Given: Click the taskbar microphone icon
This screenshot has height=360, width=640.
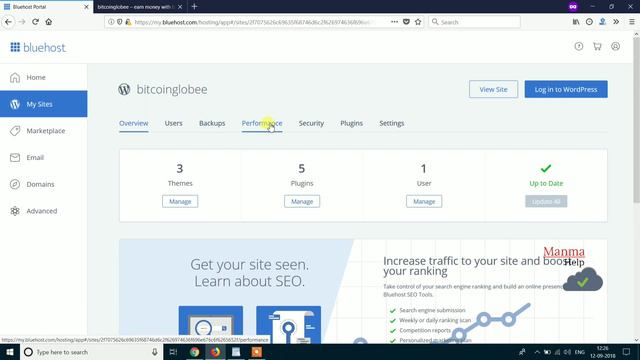Looking at the screenshot, I should click(x=155, y=352).
